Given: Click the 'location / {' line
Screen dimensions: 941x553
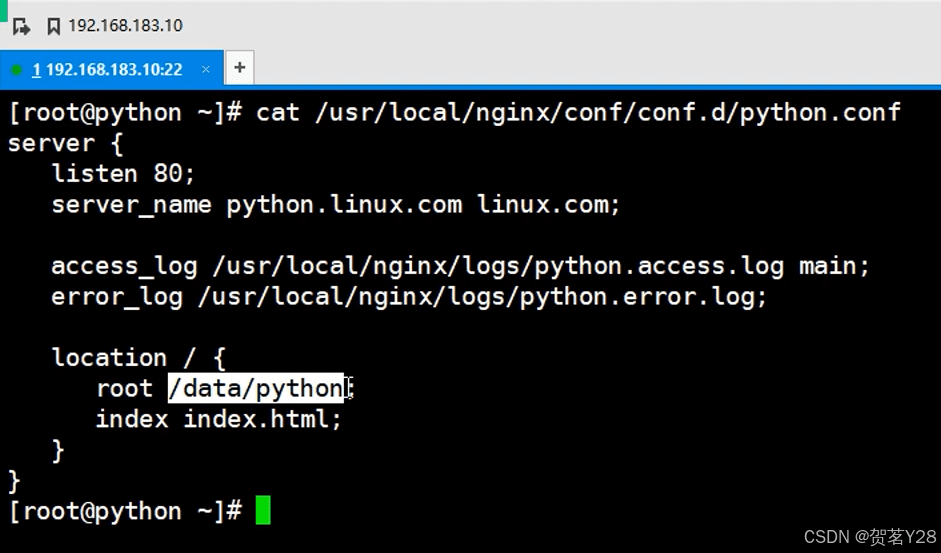Looking at the screenshot, I should coord(138,358).
